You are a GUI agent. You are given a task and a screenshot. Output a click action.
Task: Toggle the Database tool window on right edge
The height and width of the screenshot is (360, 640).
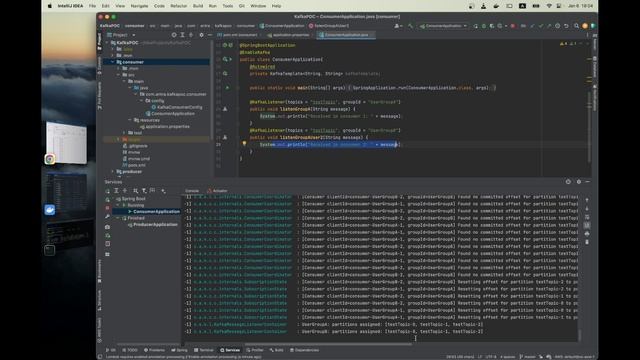pyautogui.click(x=595, y=67)
